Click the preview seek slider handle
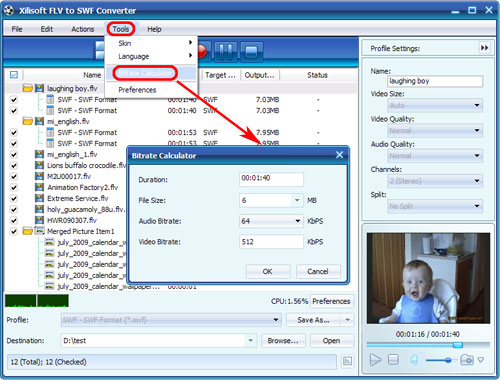The image size is (500, 380). [x=458, y=345]
